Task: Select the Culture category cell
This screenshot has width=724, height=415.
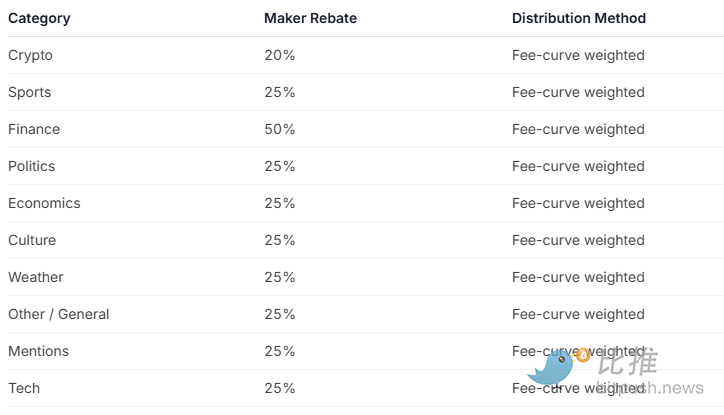Action: click(32, 240)
